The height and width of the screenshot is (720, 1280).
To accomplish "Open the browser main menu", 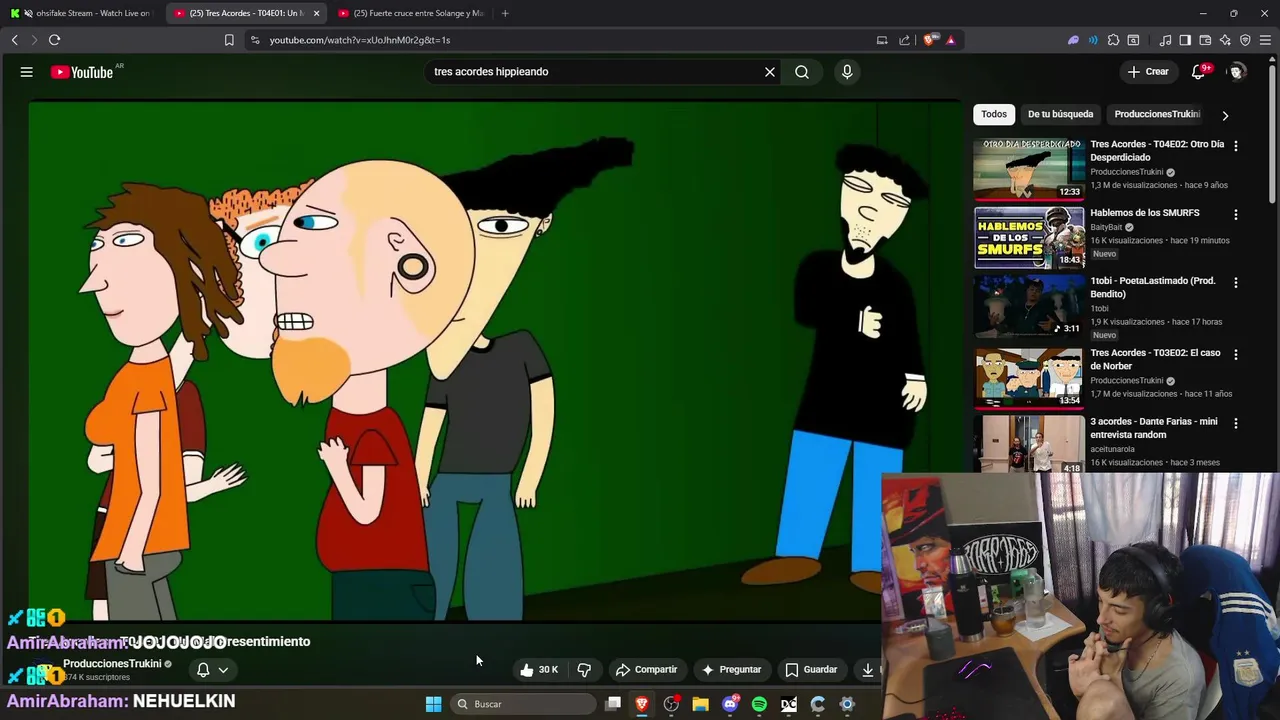I will (1266, 40).
